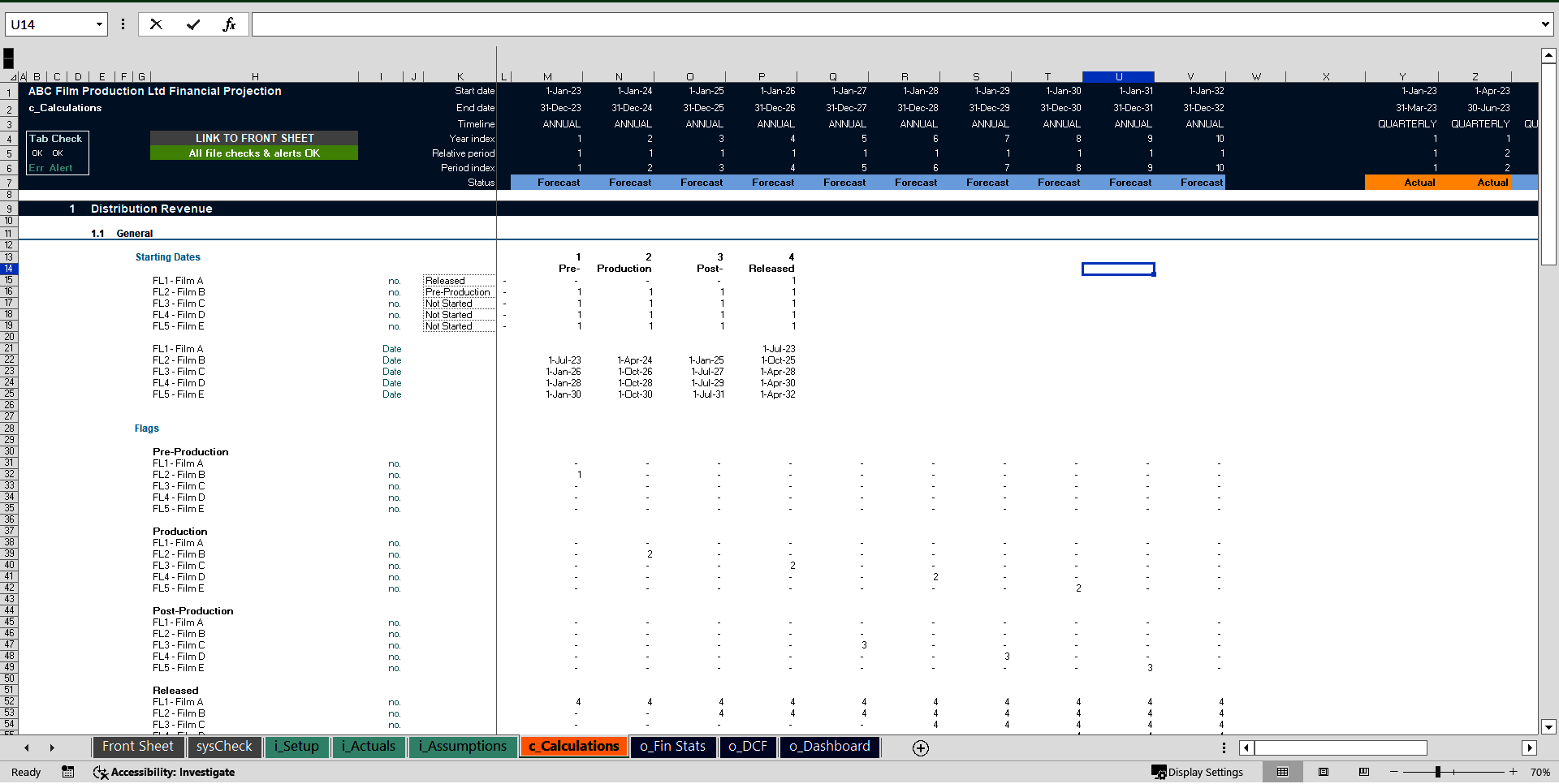The width and height of the screenshot is (1559, 784).
Task: Open the Insert Function dialog
Action: click(x=229, y=24)
